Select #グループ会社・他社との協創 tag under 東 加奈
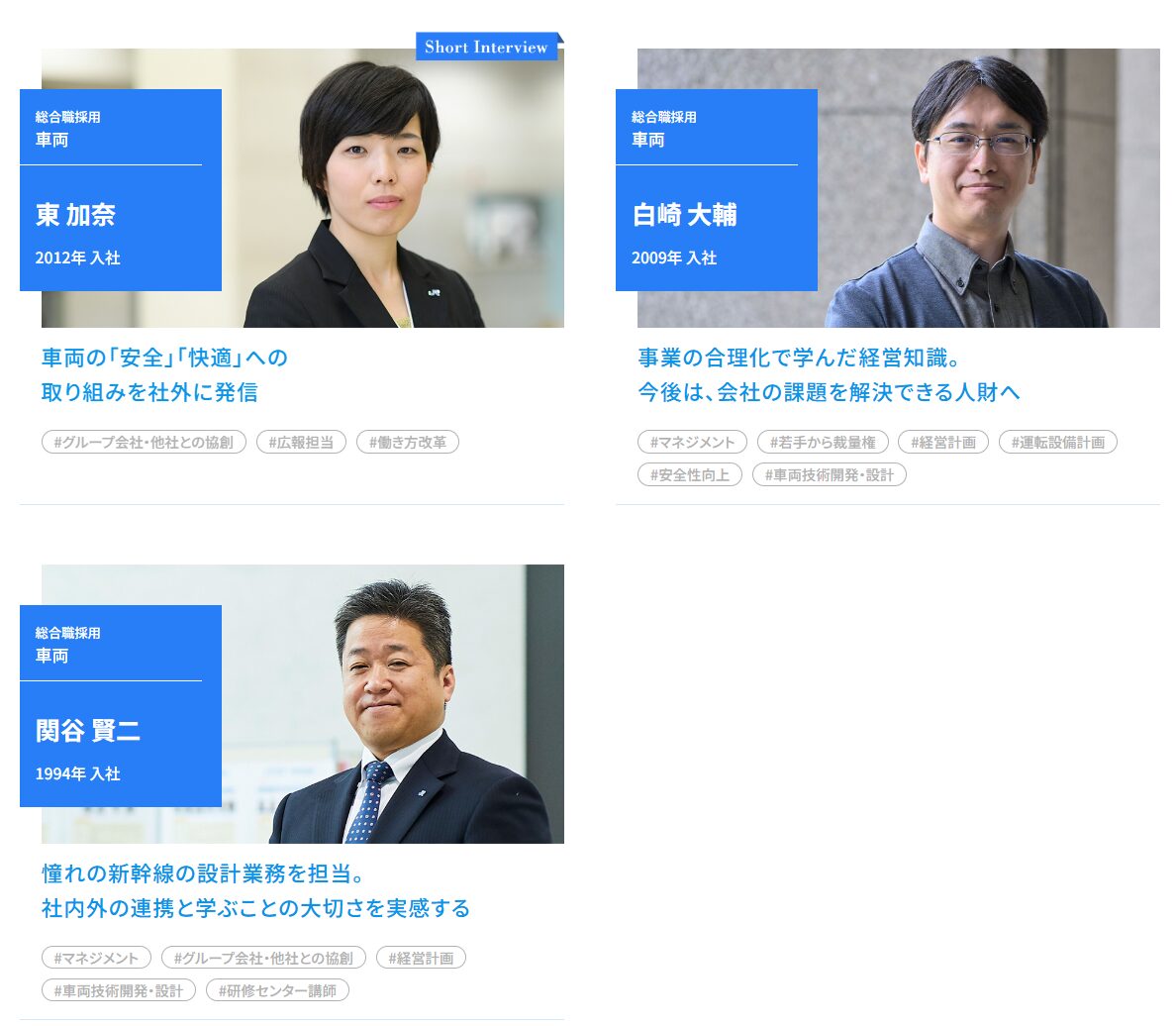The height and width of the screenshot is (1026, 1176). click(x=144, y=442)
